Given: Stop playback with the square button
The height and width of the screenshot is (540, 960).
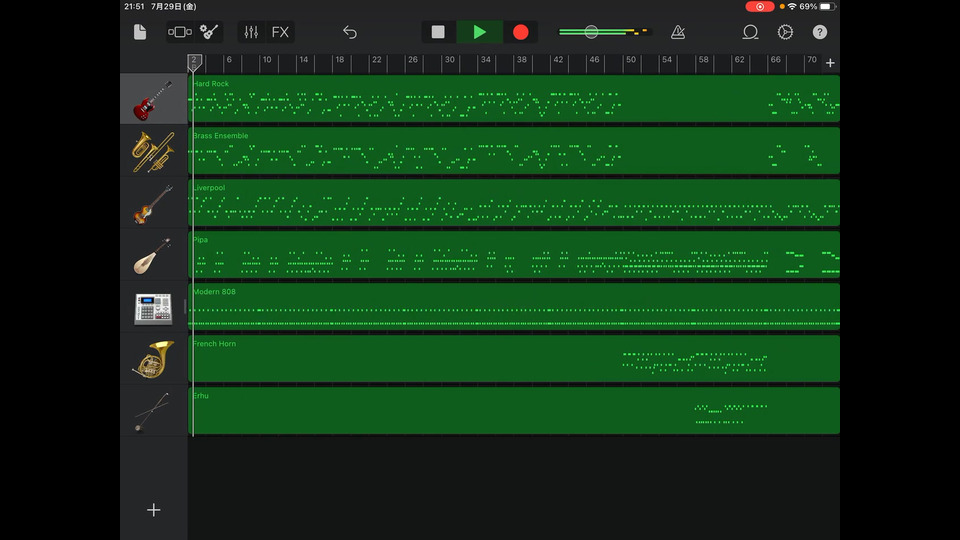Looking at the screenshot, I should coord(438,32).
